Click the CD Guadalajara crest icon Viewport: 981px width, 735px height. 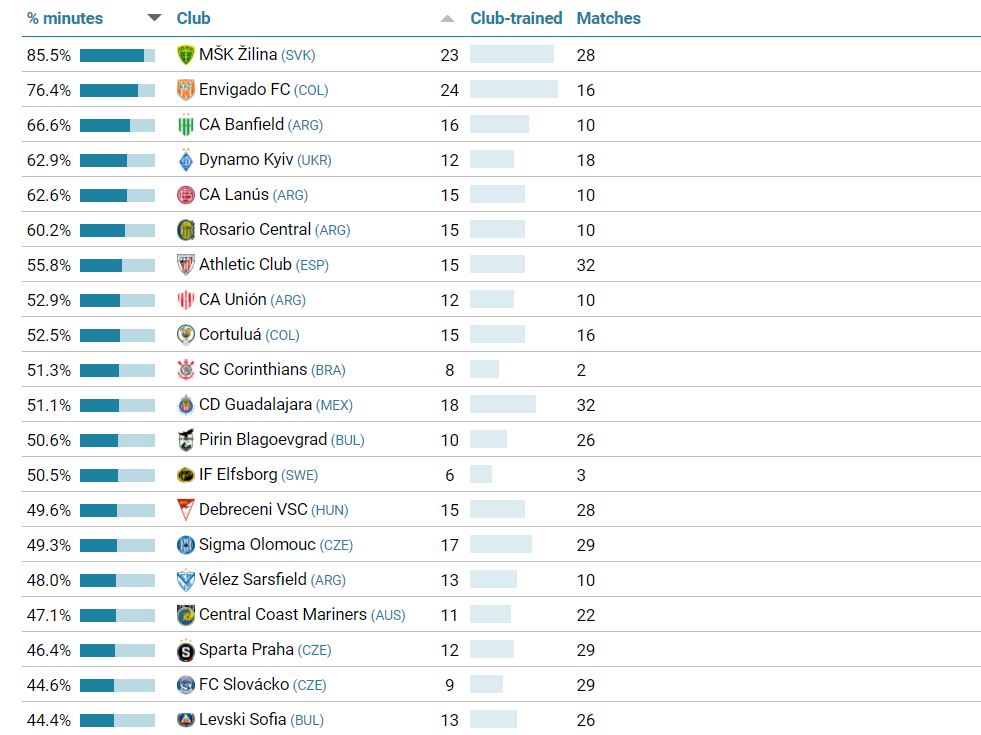(x=185, y=405)
